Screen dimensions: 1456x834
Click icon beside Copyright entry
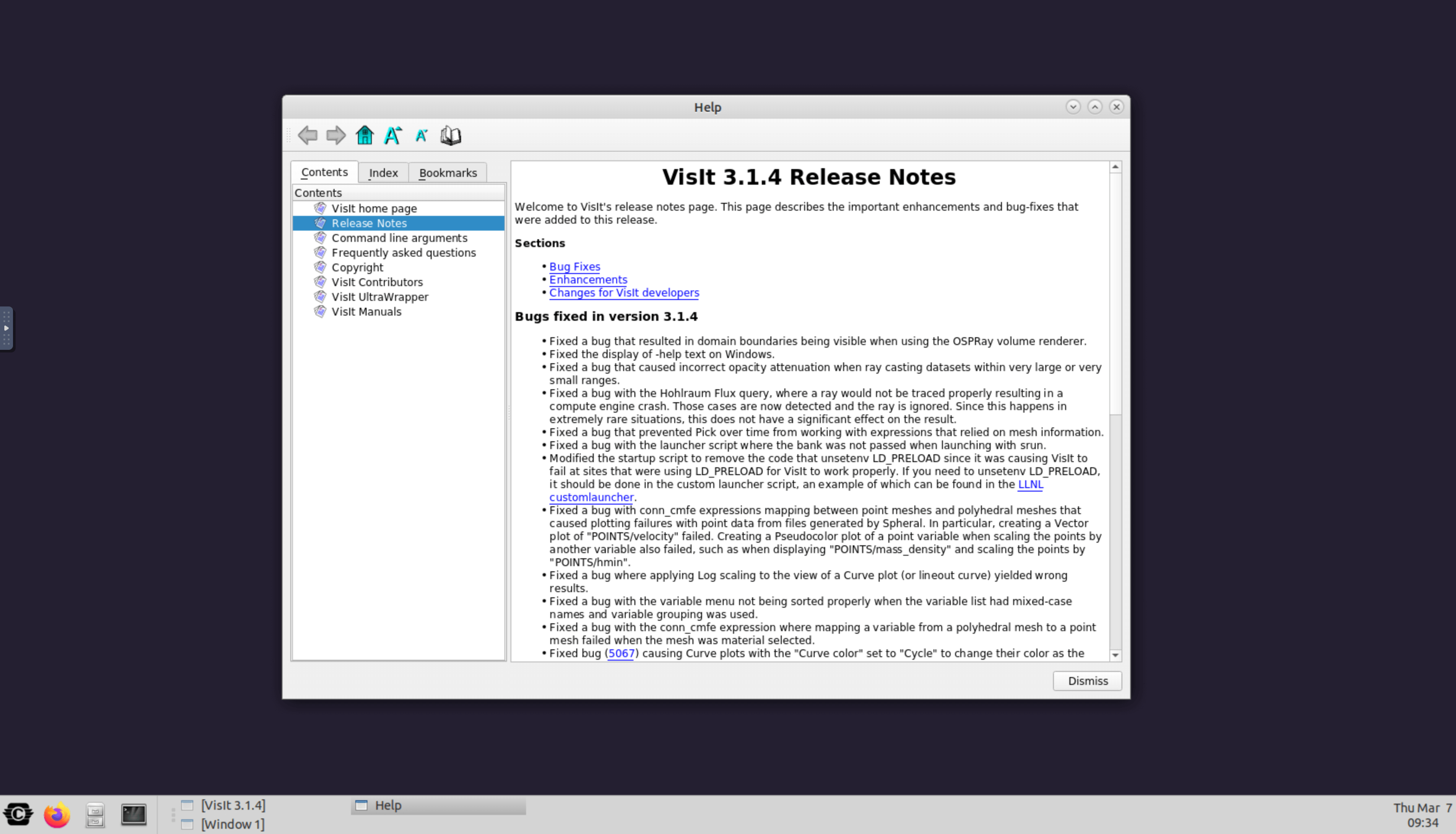(x=320, y=267)
